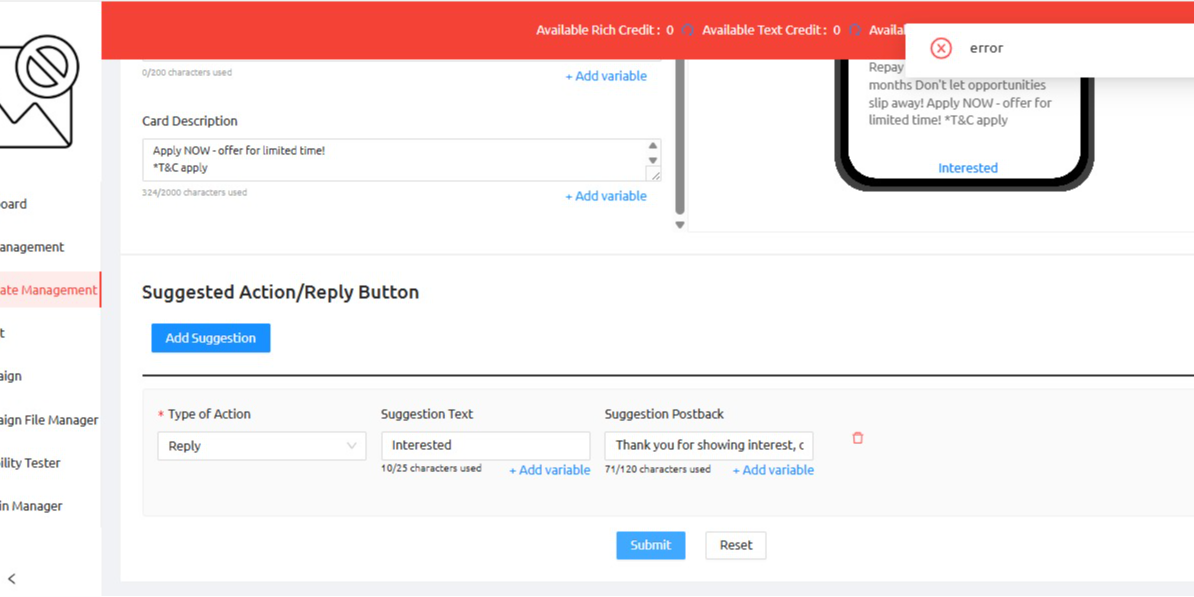Click the Add Suggestion button
The height and width of the screenshot is (597, 1194).
[x=211, y=338]
